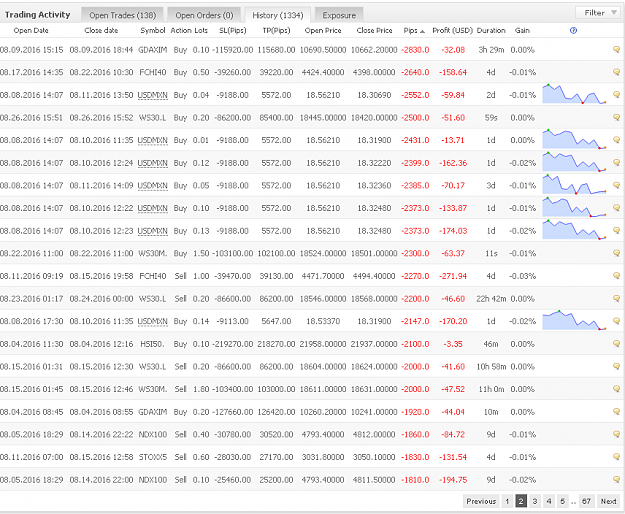Viewport: 625px width, 514px height.
Task: Open comment icon for WS30.L -2500.0 trade
Action: tap(616, 118)
